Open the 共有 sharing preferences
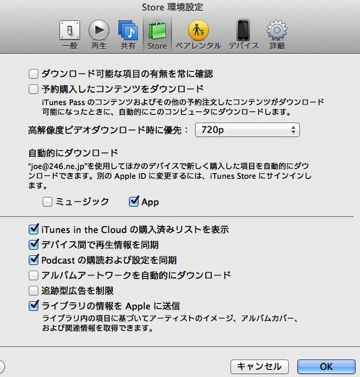The width and height of the screenshot is (360, 377). pos(128,35)
